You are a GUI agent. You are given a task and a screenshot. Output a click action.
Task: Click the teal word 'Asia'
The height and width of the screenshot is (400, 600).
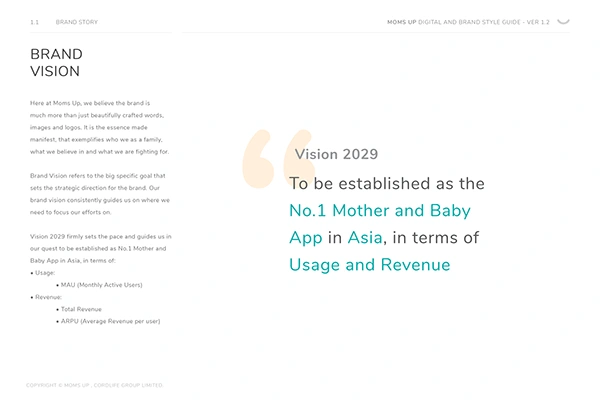(365, 238)
